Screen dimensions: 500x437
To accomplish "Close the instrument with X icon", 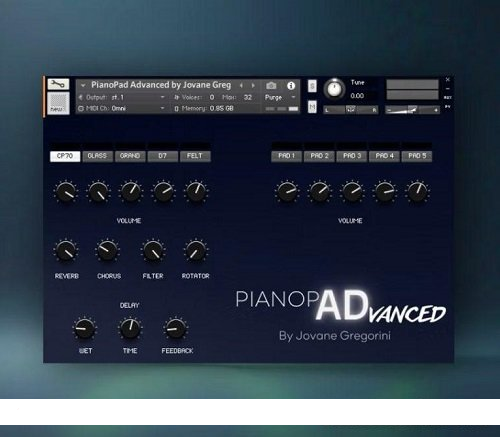I will [448, 80].
